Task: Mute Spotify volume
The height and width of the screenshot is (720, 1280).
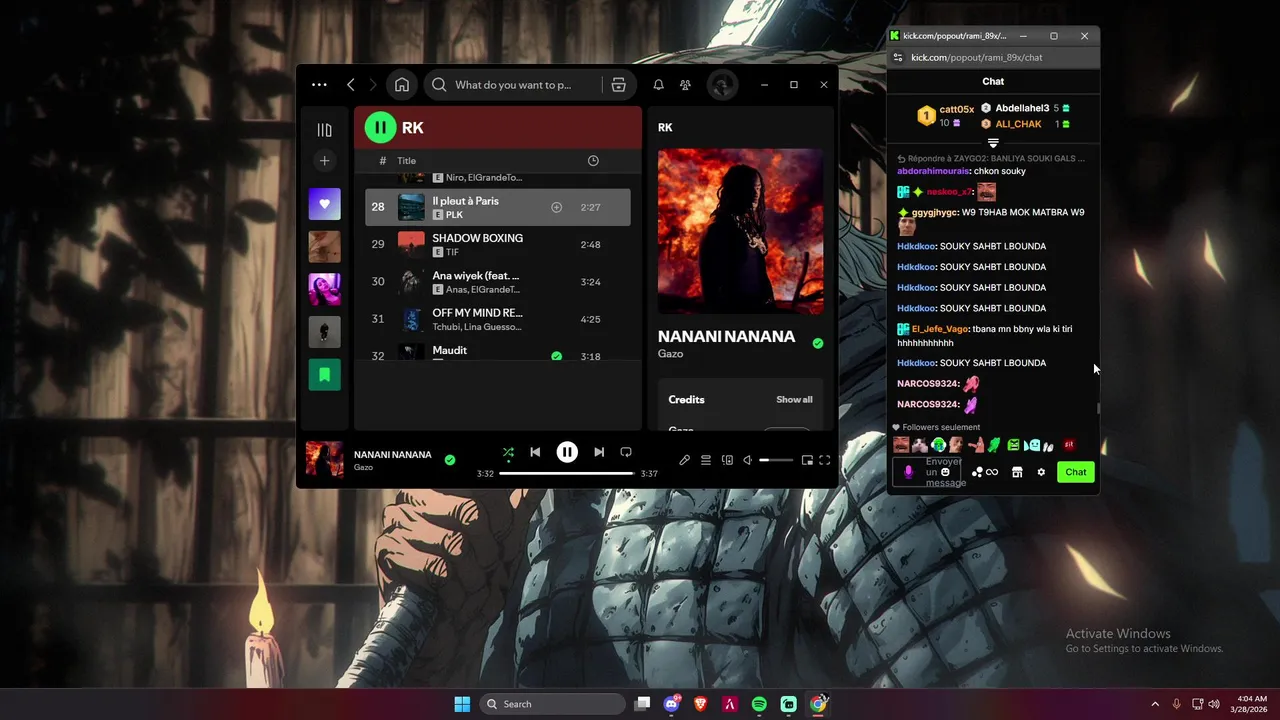Action: [747, 460]
